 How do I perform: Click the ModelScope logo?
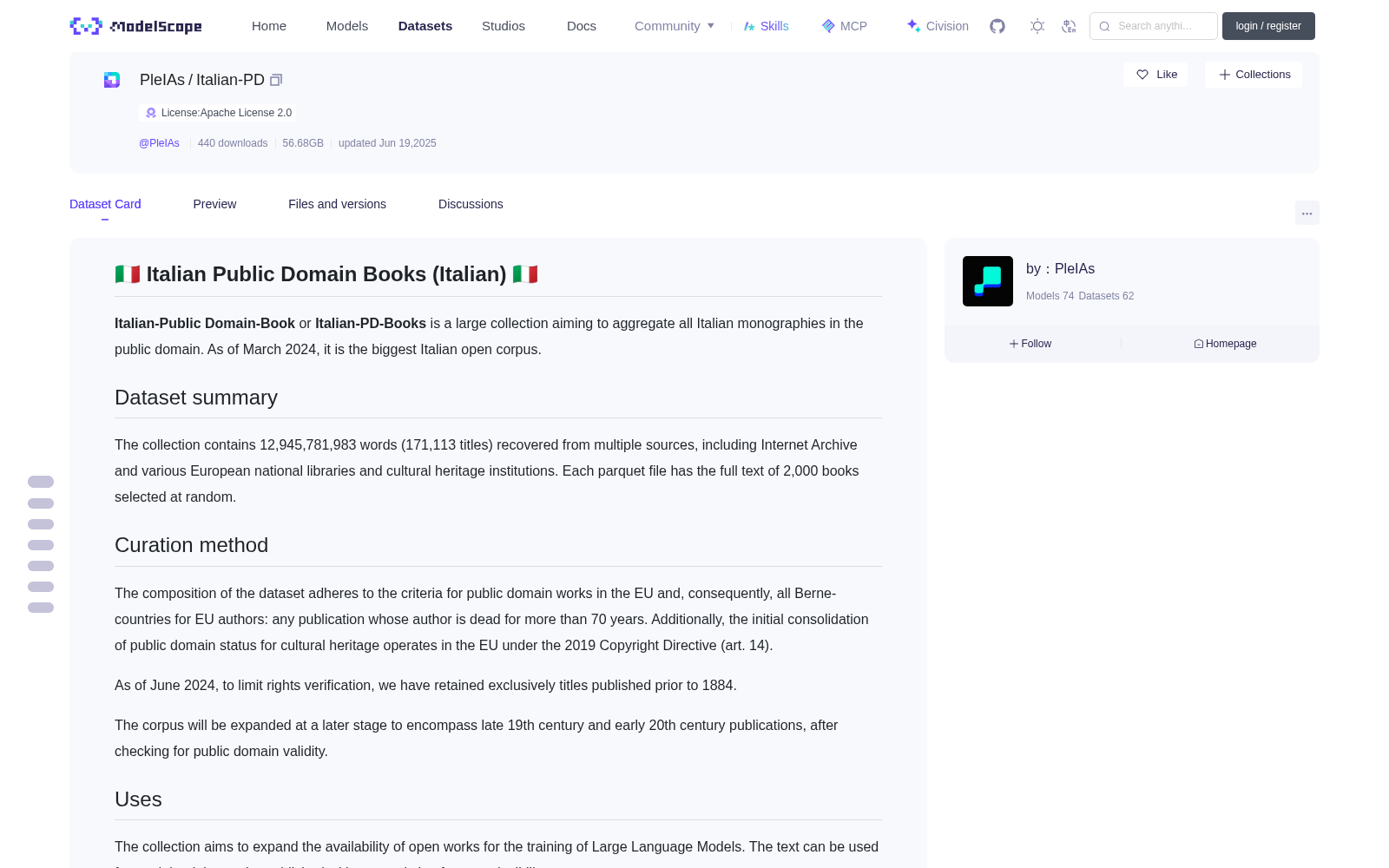136,26
